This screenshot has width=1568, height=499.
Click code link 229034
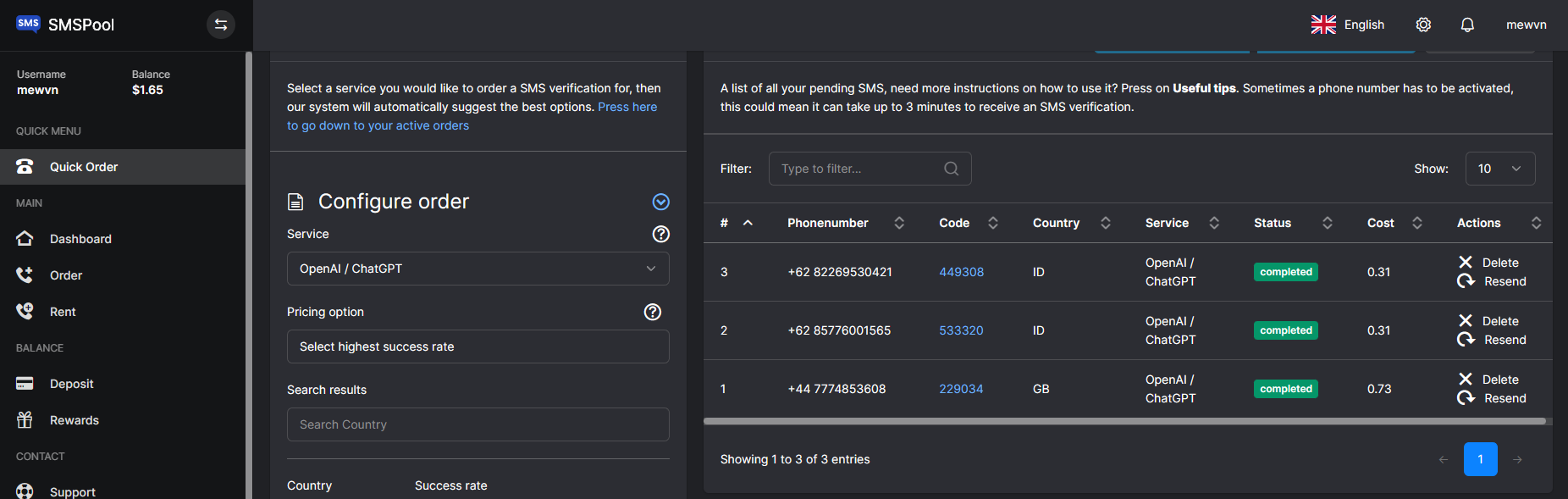pos(961,389)
